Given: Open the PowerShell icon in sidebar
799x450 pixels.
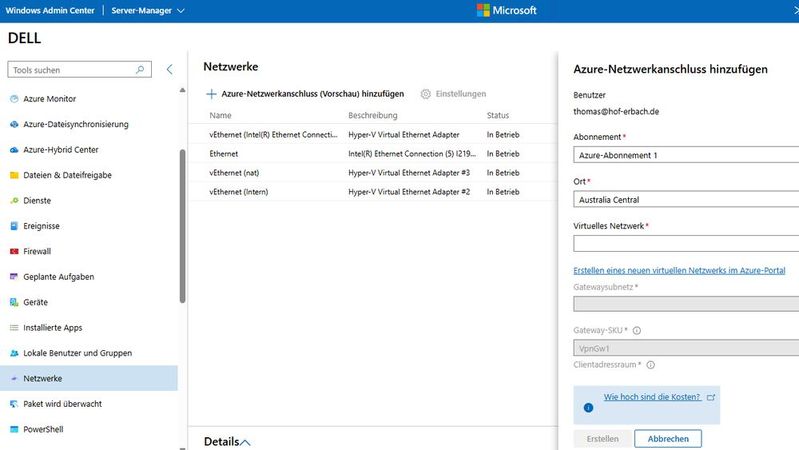Looking at the screenshot, I should pos(14,429).
